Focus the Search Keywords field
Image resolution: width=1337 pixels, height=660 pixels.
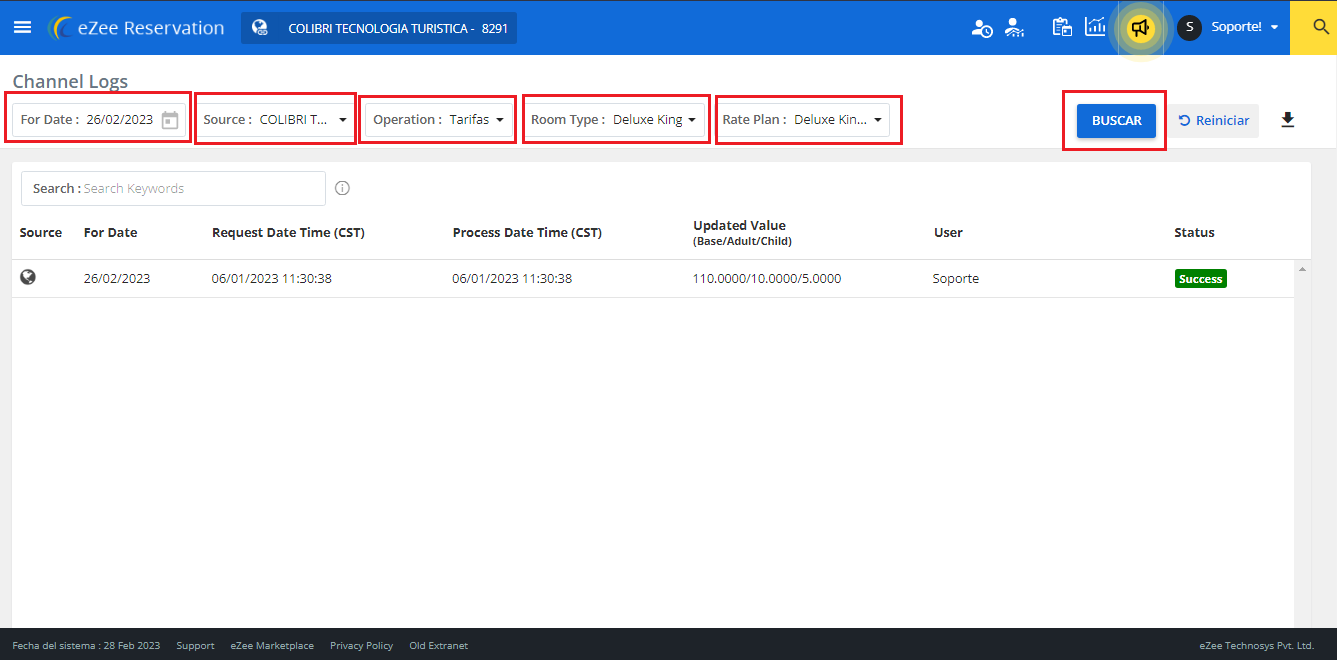(174, 188)
